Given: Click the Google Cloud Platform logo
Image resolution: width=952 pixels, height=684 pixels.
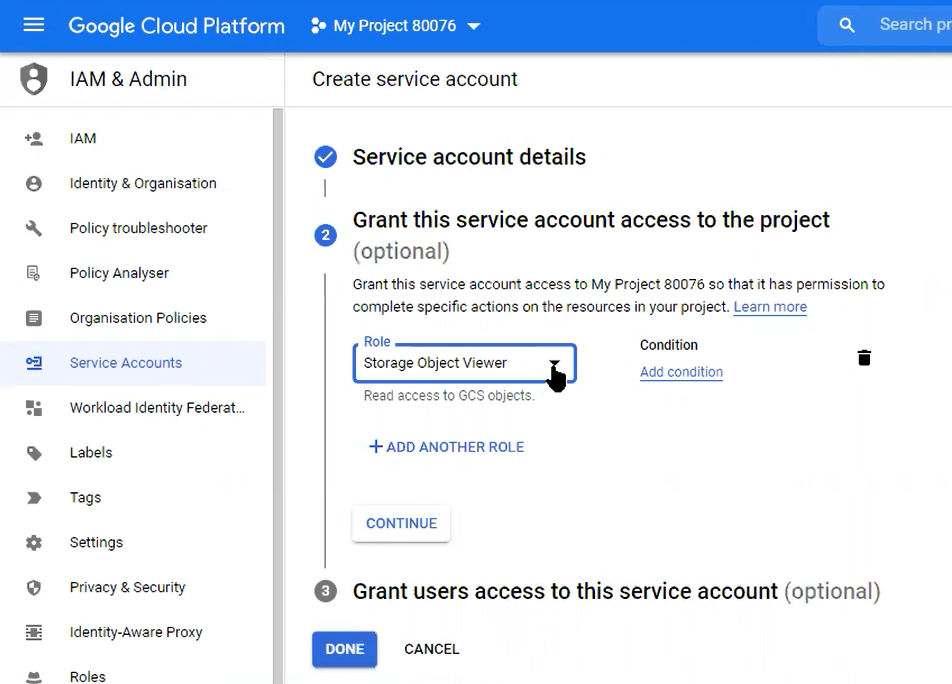Looking at the screenshot, I should point(176,25).
